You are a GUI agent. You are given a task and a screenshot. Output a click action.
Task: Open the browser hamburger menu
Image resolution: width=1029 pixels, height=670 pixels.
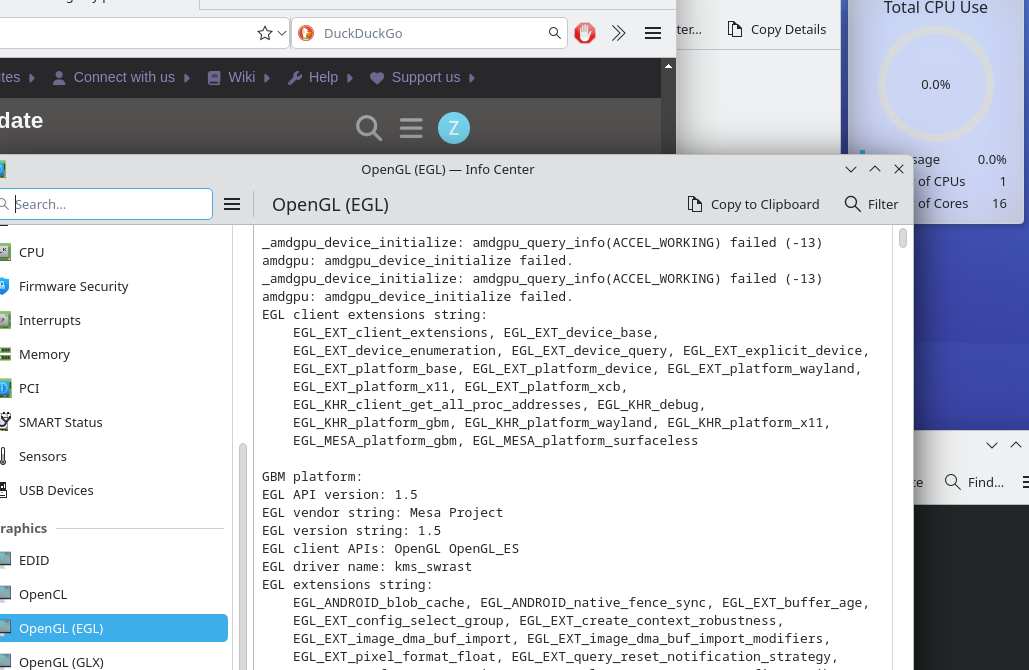coord(653,33)
